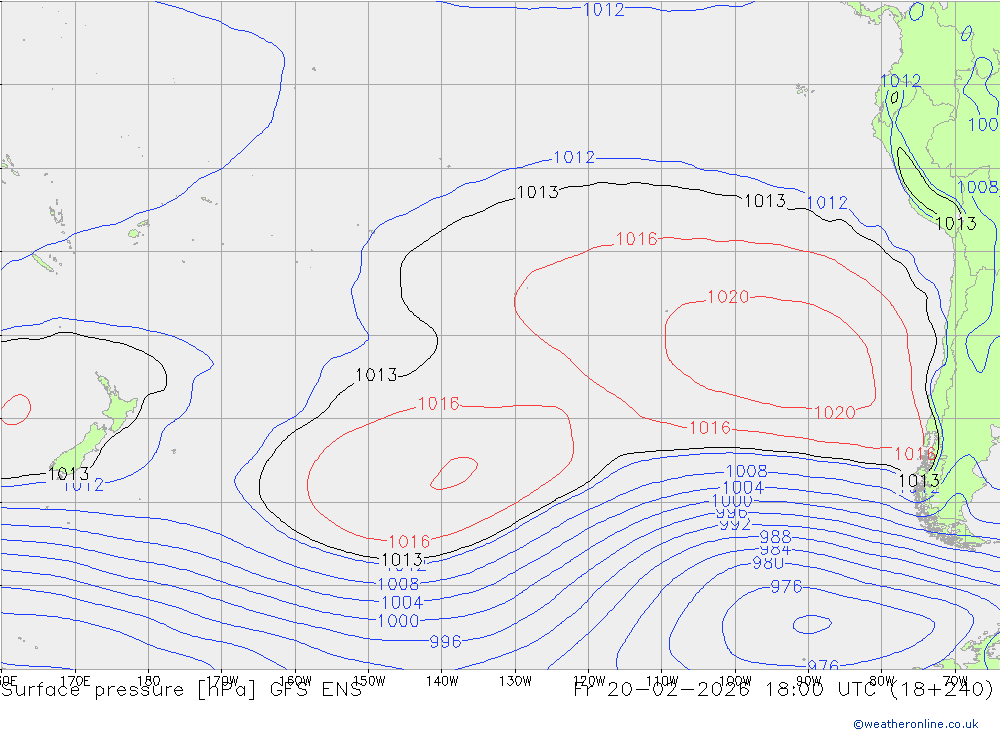Click the upper red "1020" isobar label
The width and height of the screenshot is (1000, 733).
pyautogui.click(x=728, y=297)
